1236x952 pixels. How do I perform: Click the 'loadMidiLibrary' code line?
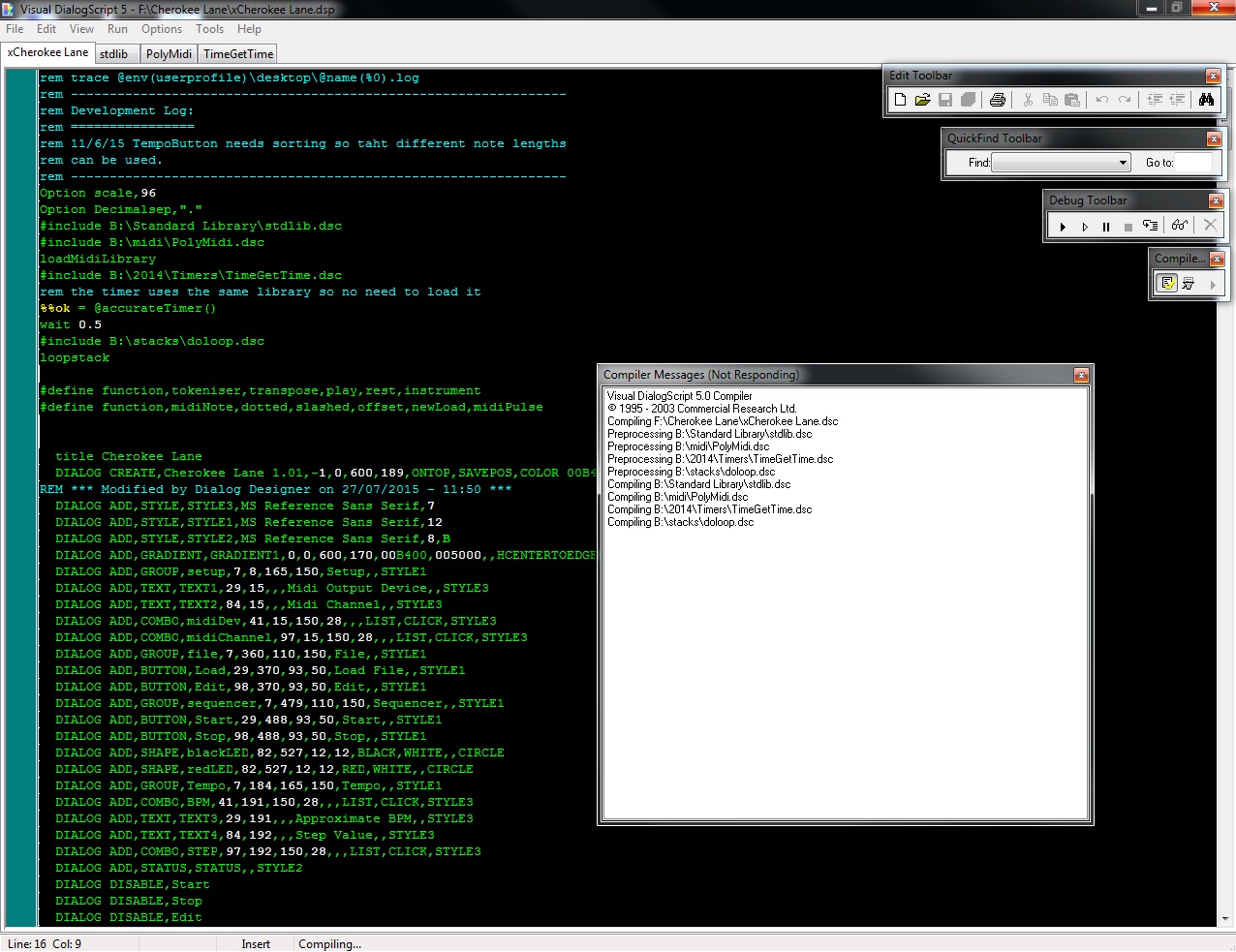[x=98, y=259]
